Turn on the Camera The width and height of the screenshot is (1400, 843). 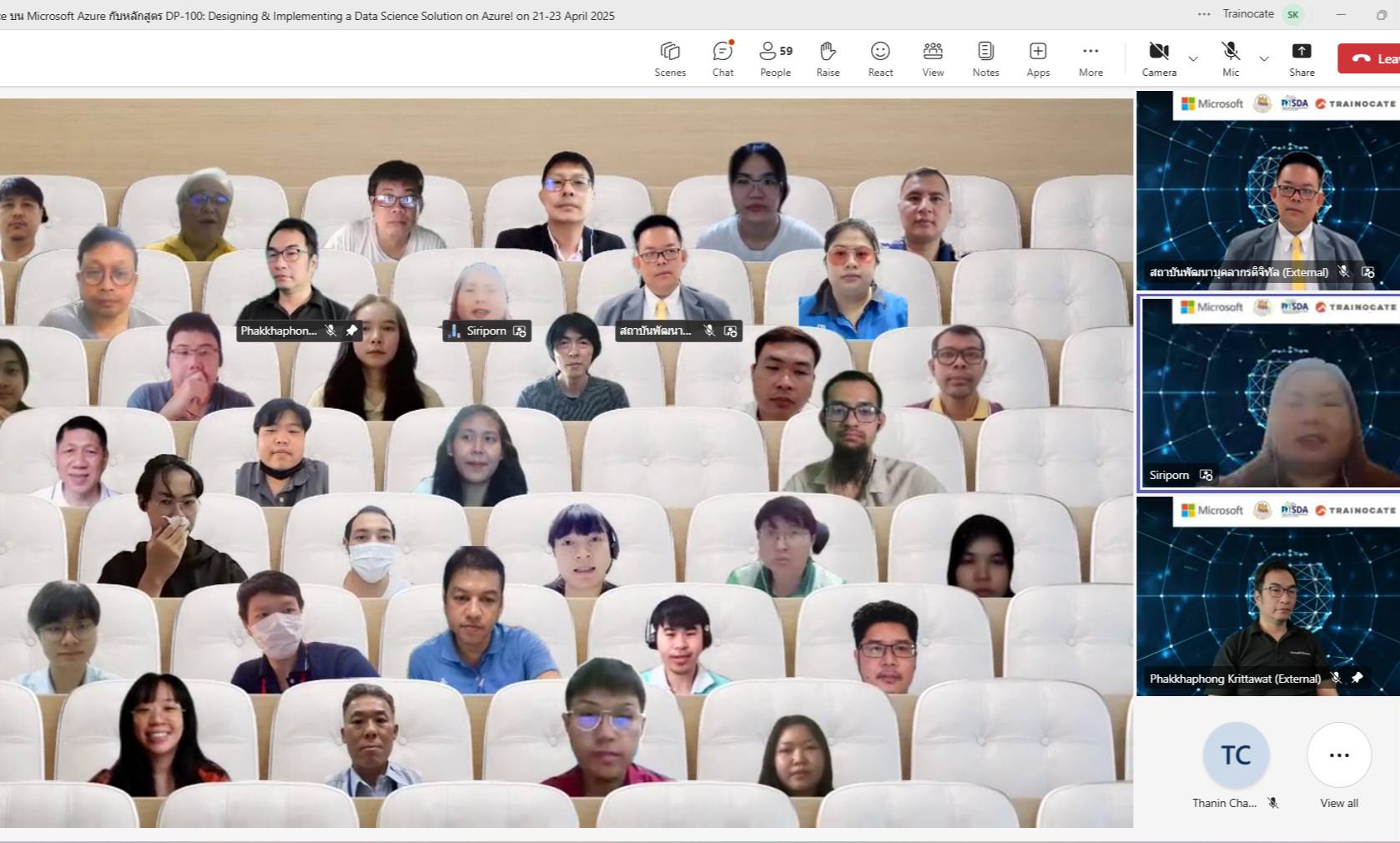(x=1159, y=58)
